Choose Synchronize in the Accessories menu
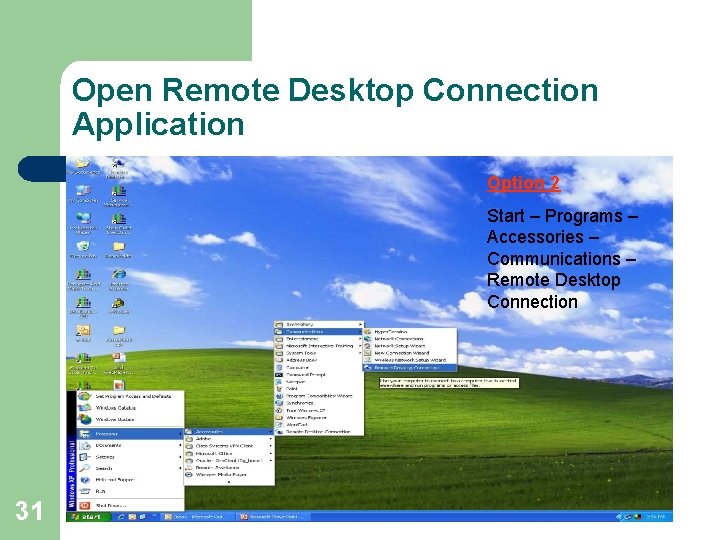Viewport: 720px width, 540px height. click(319, 403)
